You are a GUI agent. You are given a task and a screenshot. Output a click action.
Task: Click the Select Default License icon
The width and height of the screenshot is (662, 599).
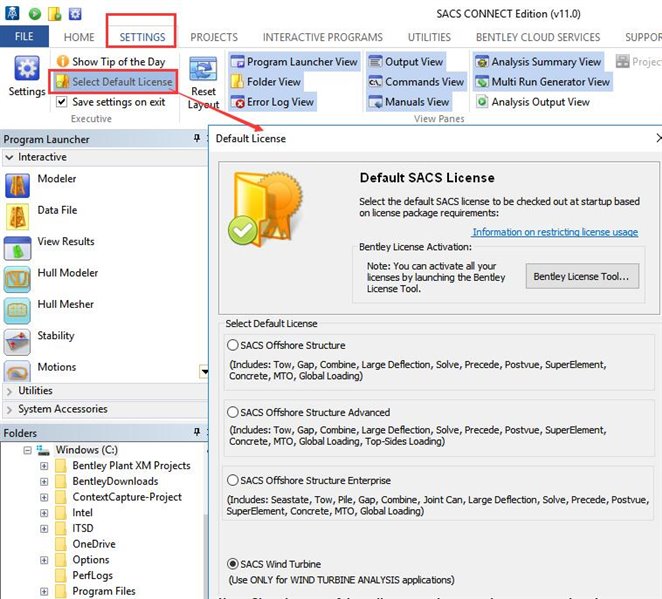pyautogui.click(x=63, y=81)
